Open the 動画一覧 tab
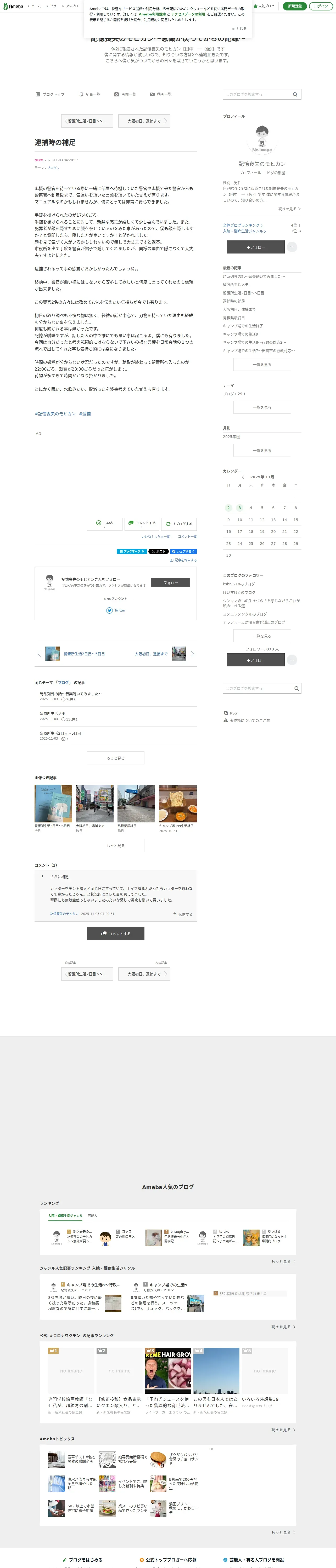336x1568 pixels. tap(160, 94)
